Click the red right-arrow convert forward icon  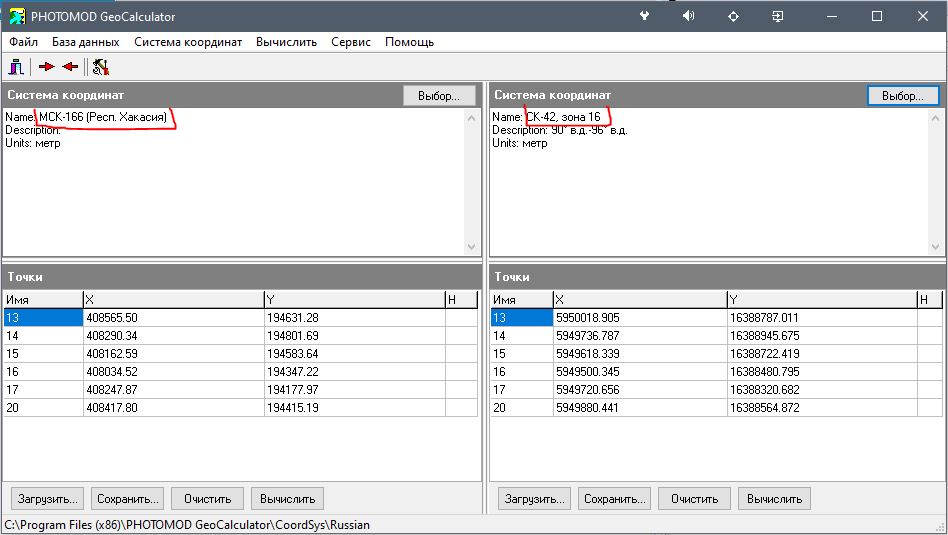coord(47,66)
